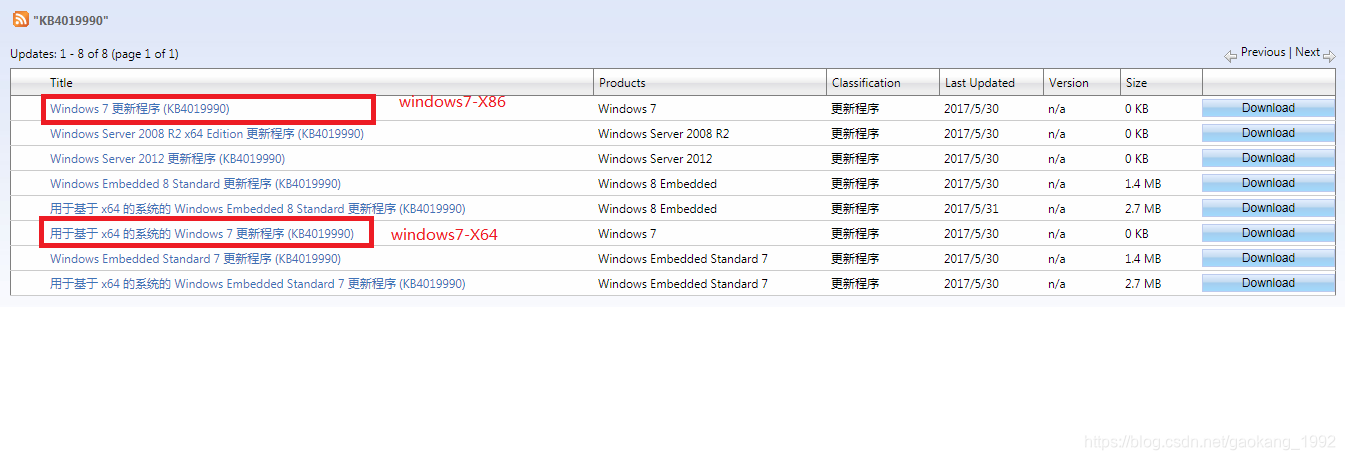Sort by the Products column header
Viewport: 1345px width, 460px height.
pyautogui.click(x=622, y=83)
